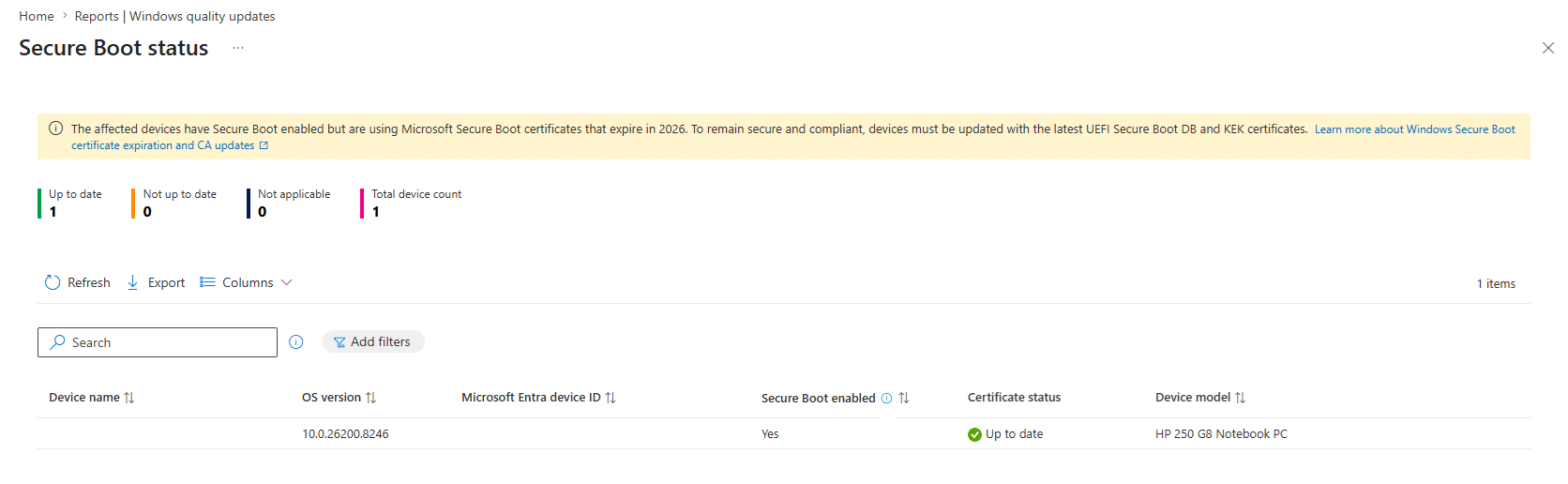This screenshot has height=484, width=1568.
Task: Open the Columns chooser
Action: click(x=247, y=282)
